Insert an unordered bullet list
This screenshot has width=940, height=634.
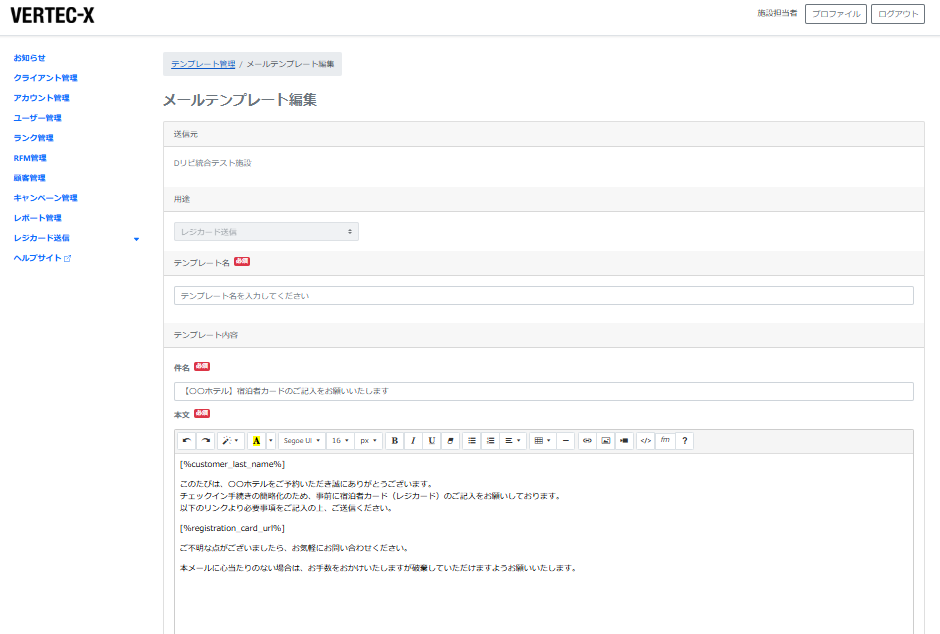point(472,440)
